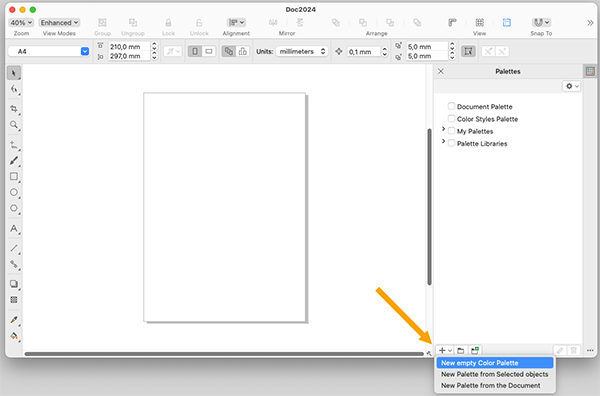Toggle apply layout to current page

[x=243, y=51]
